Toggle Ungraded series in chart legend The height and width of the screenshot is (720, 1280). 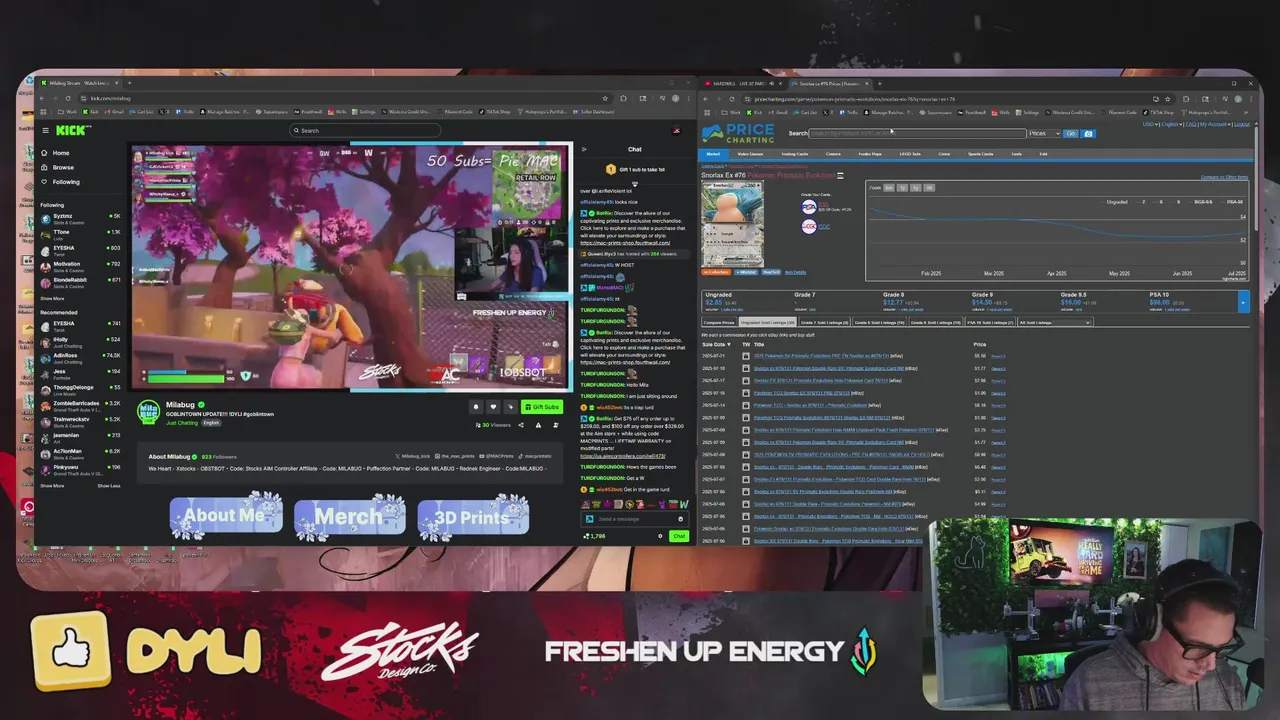(x=1115, y=202)
